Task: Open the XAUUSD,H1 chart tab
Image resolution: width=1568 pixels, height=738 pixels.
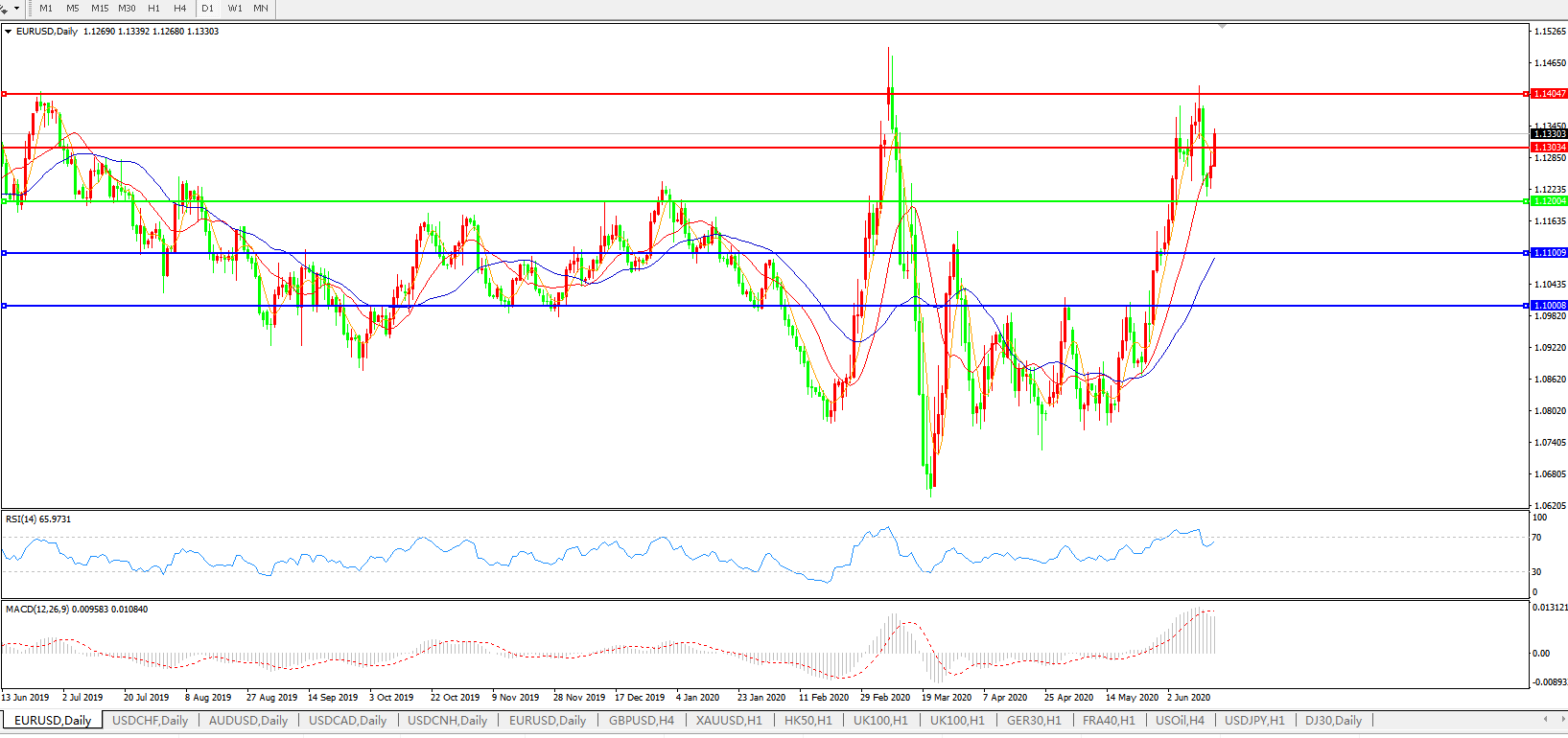Action: (729, 721)
